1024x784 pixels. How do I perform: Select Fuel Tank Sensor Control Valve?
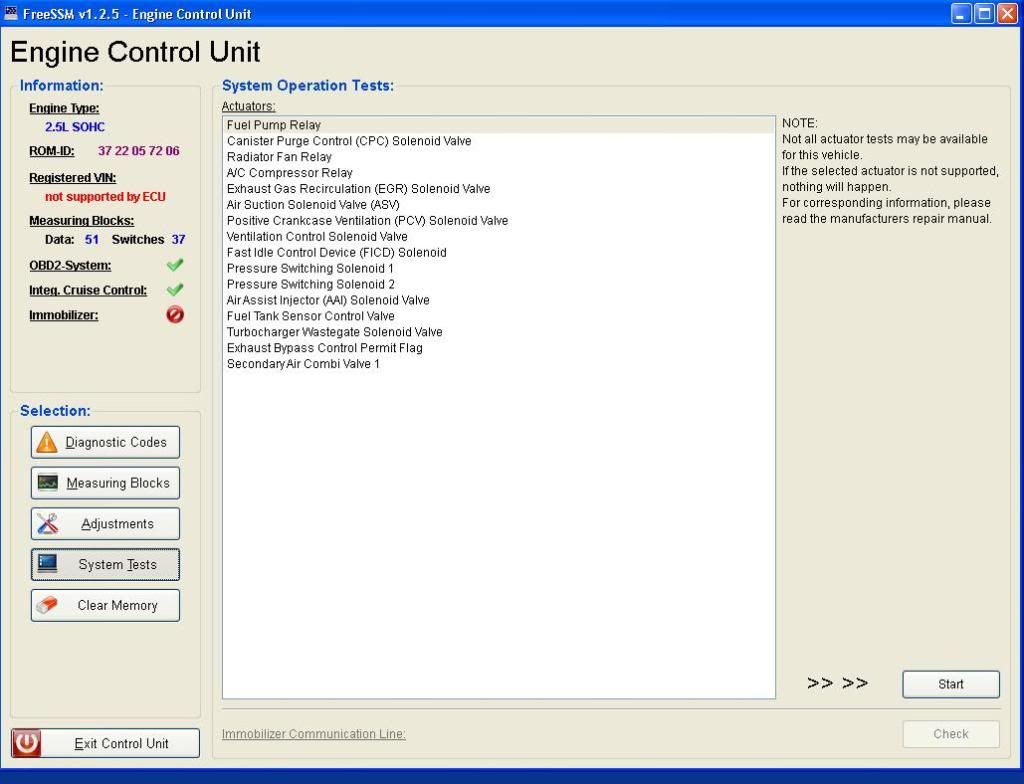[499, 316]
